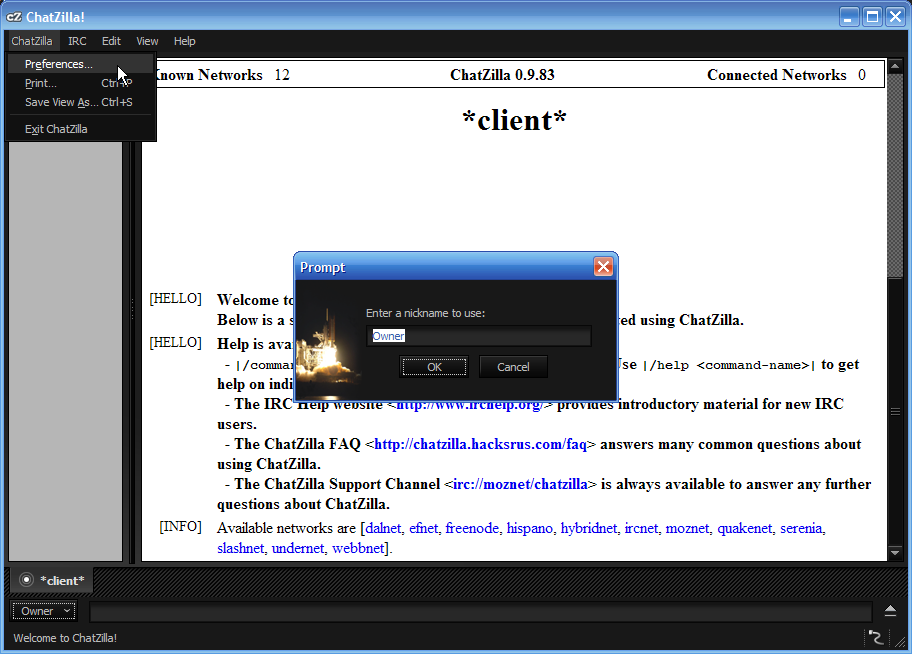The height and width of the screenshot is (654, 912).
Task: Click the *client* view heading
Action: pyautogui.click(x=514, y=121)
